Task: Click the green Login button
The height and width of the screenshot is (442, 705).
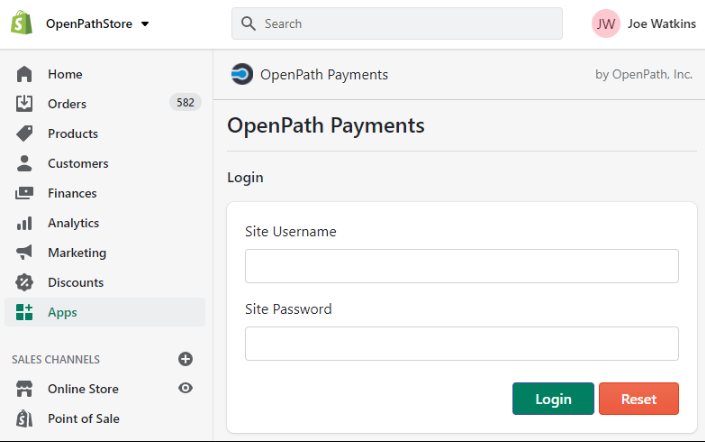Action: point(553,399)
